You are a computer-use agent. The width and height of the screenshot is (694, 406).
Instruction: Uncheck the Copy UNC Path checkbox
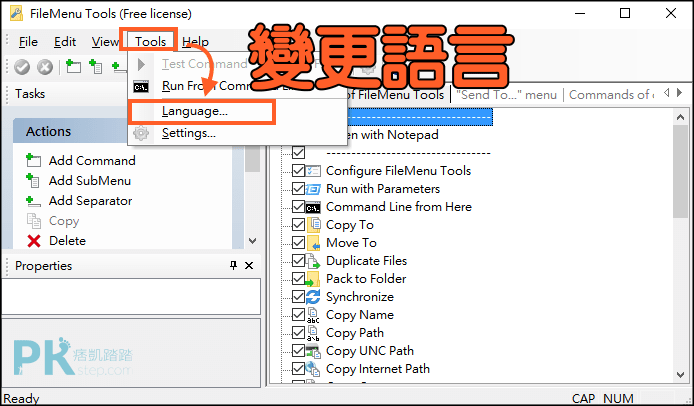click(299, 351)
